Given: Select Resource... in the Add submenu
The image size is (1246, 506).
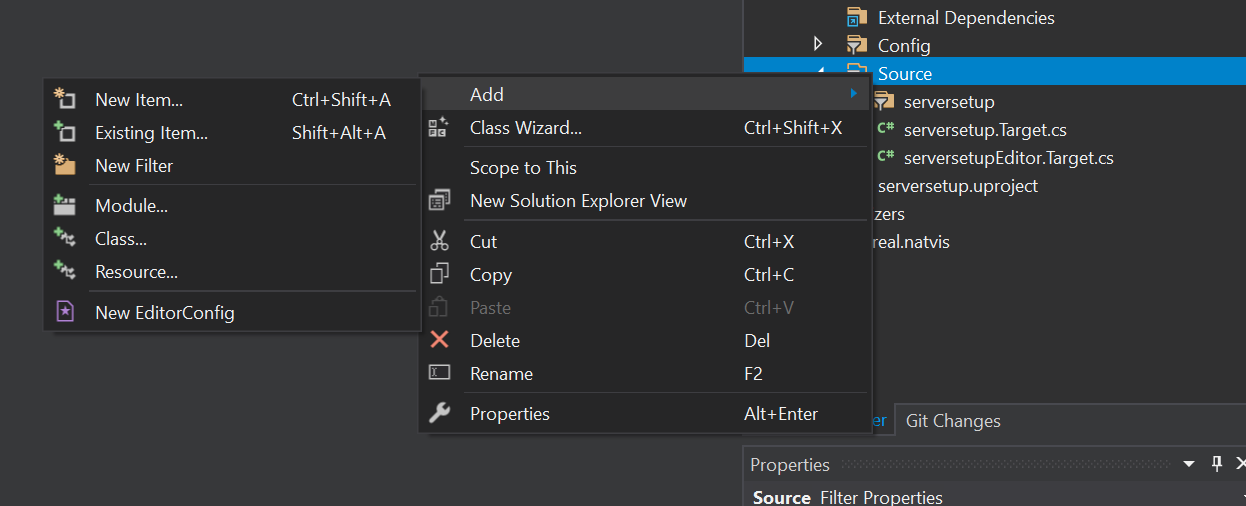Looking at the screenshot, I should [x=136, y=272].
